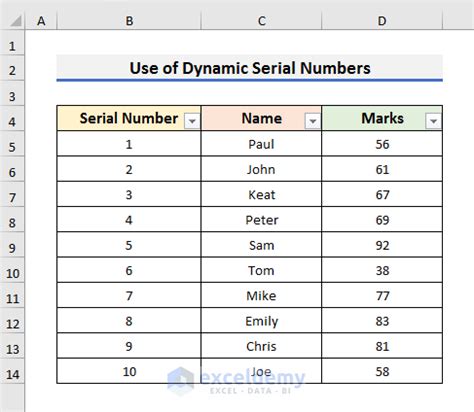Select column A header

tap(41, 21)
